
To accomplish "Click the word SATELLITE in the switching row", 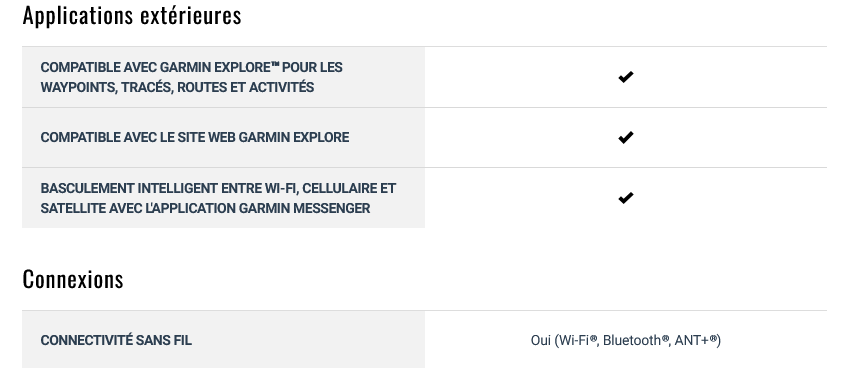I will point(73,208).
